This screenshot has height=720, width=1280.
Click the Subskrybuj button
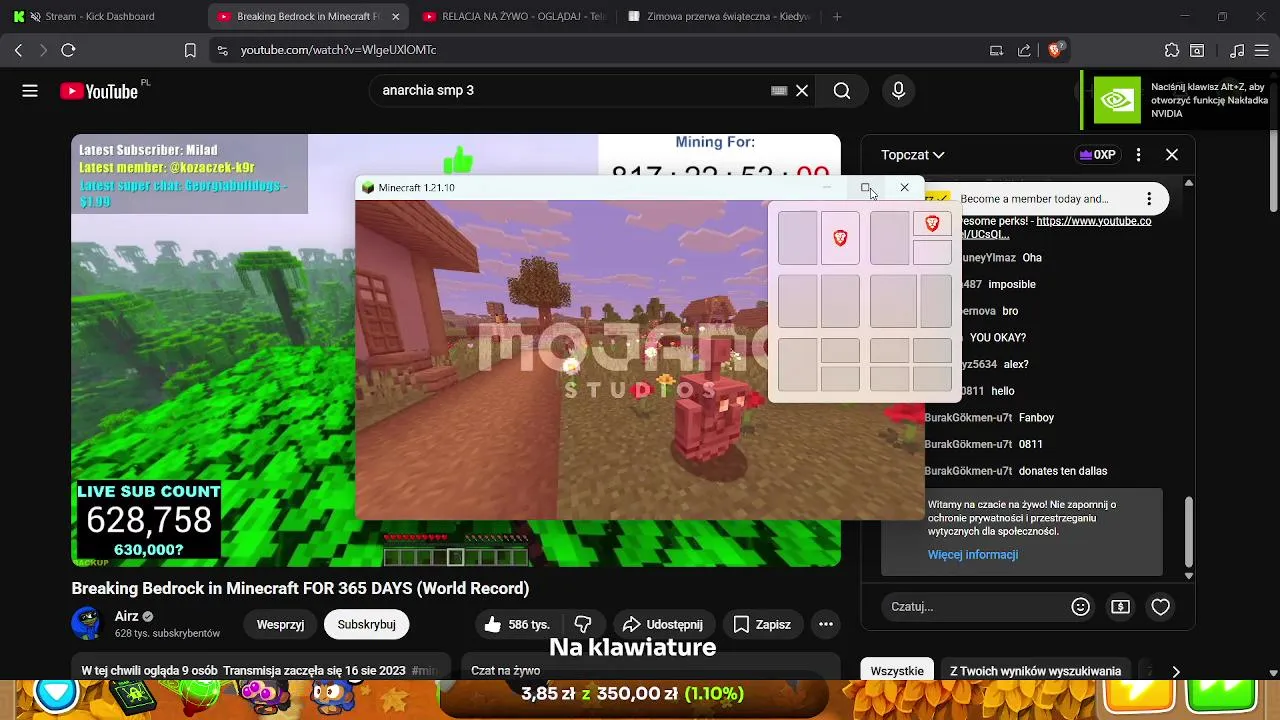[x=366, y=624]
